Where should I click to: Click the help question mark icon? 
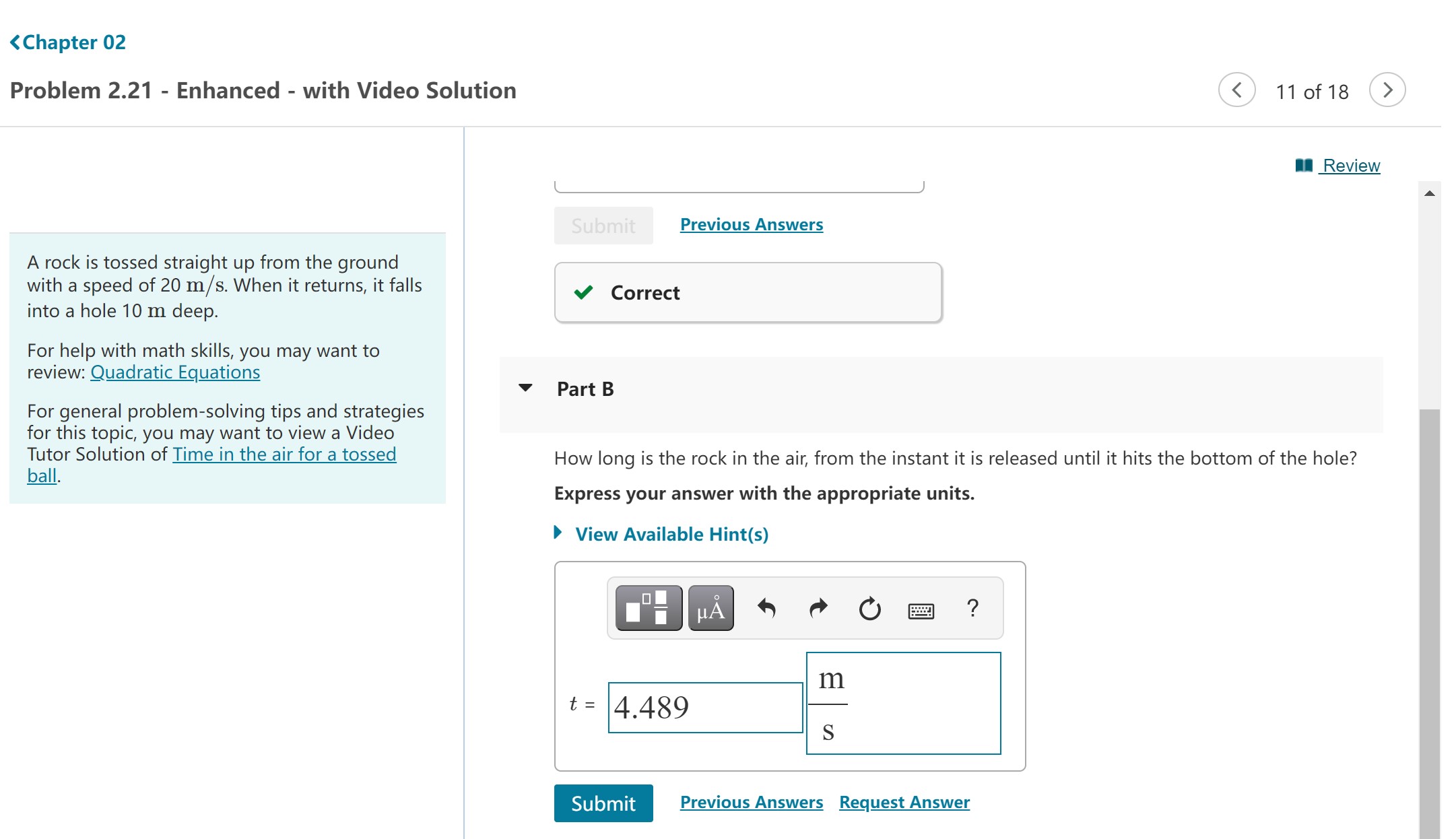pos(970,608)
